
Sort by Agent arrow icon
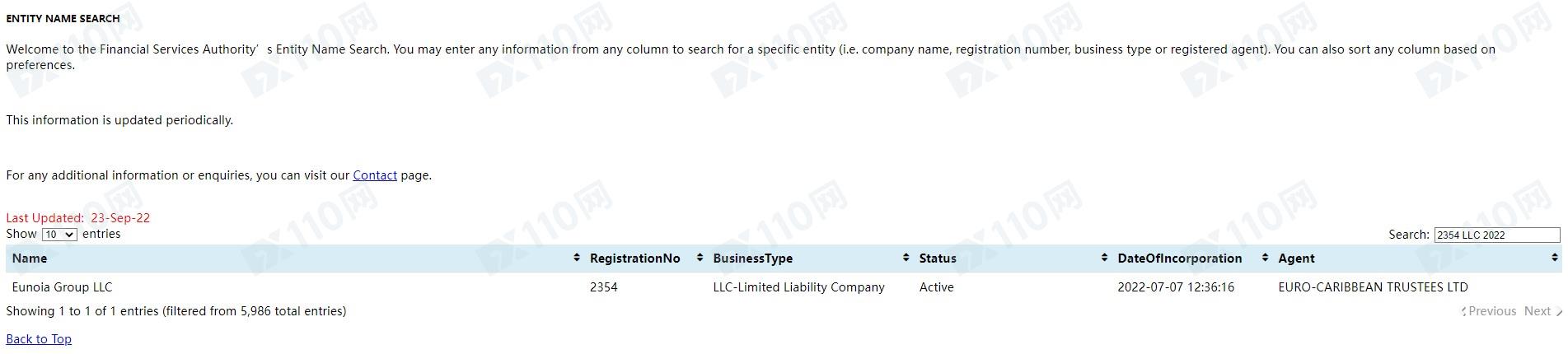pyautogui.click(x=1554, y=258)
